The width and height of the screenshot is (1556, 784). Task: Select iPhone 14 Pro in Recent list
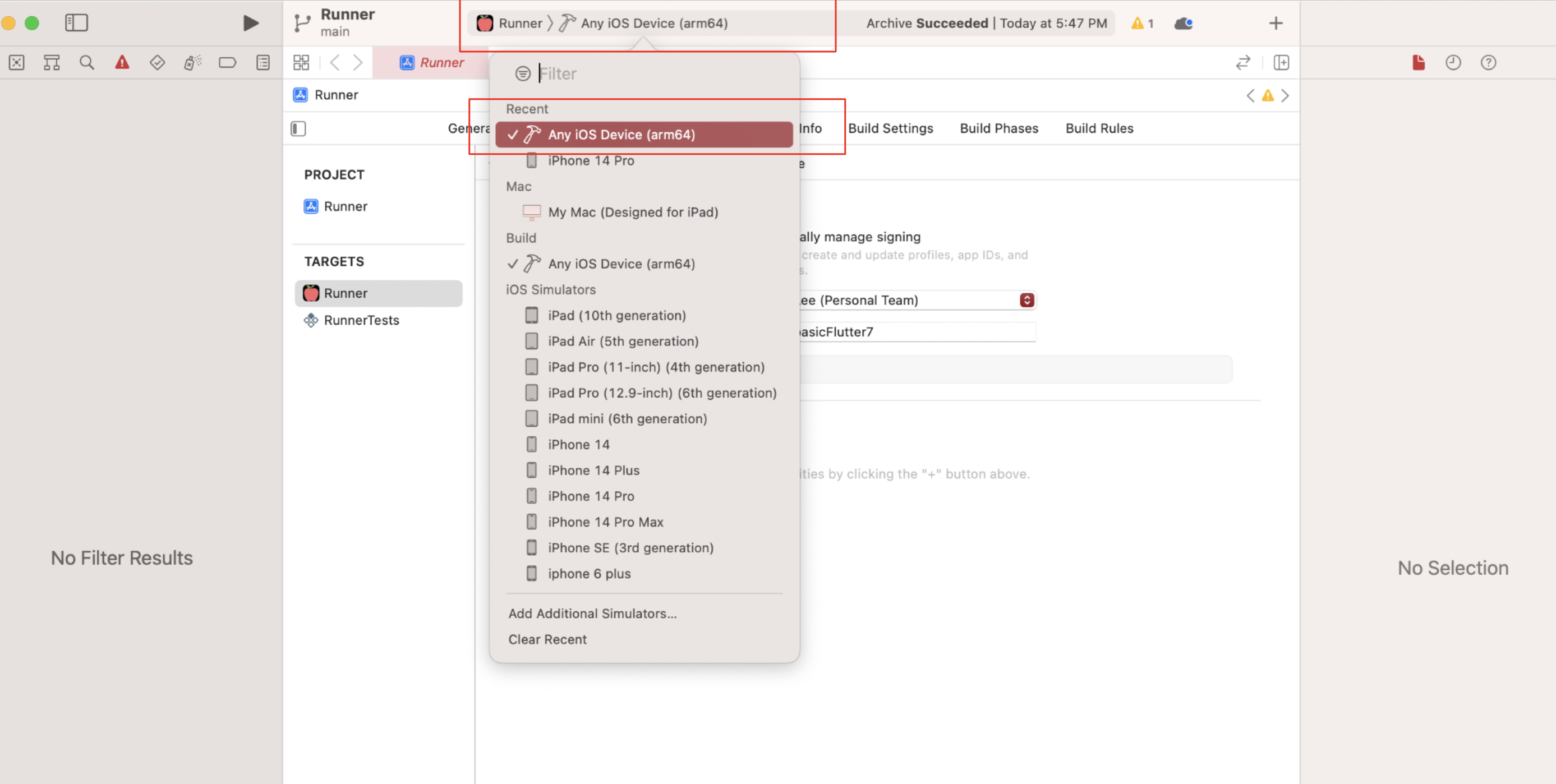(590, 160)
